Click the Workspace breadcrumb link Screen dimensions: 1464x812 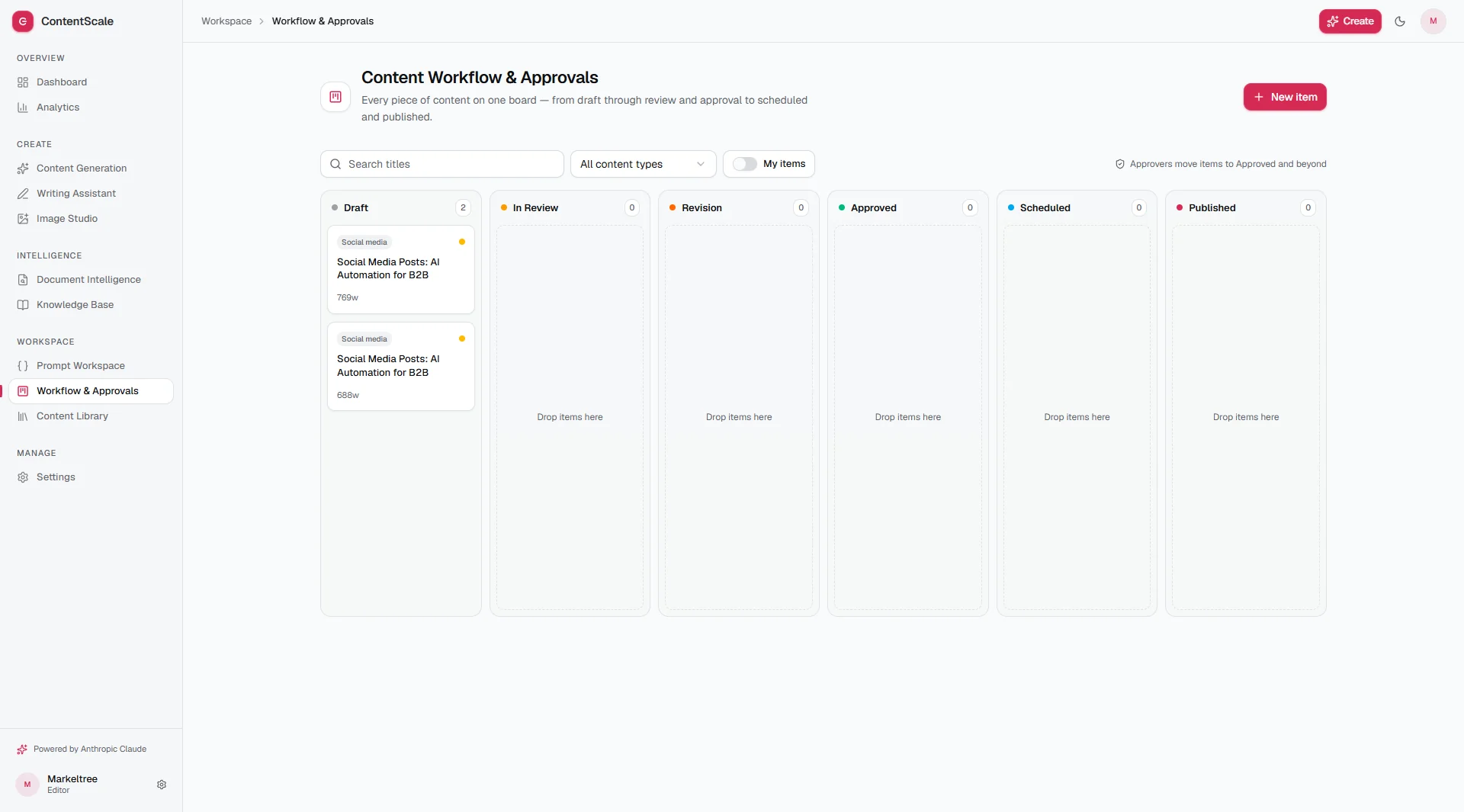point(226,21)
